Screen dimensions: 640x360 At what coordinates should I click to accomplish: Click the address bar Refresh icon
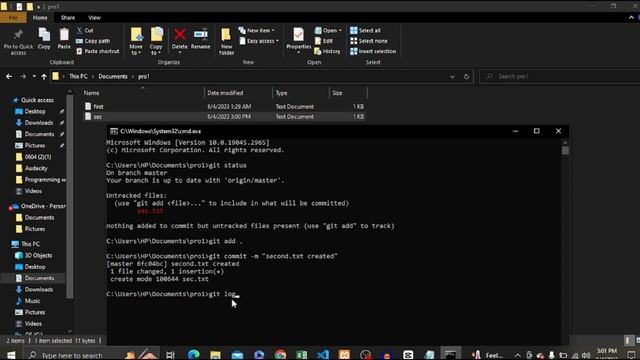click(x=467, y=76)
